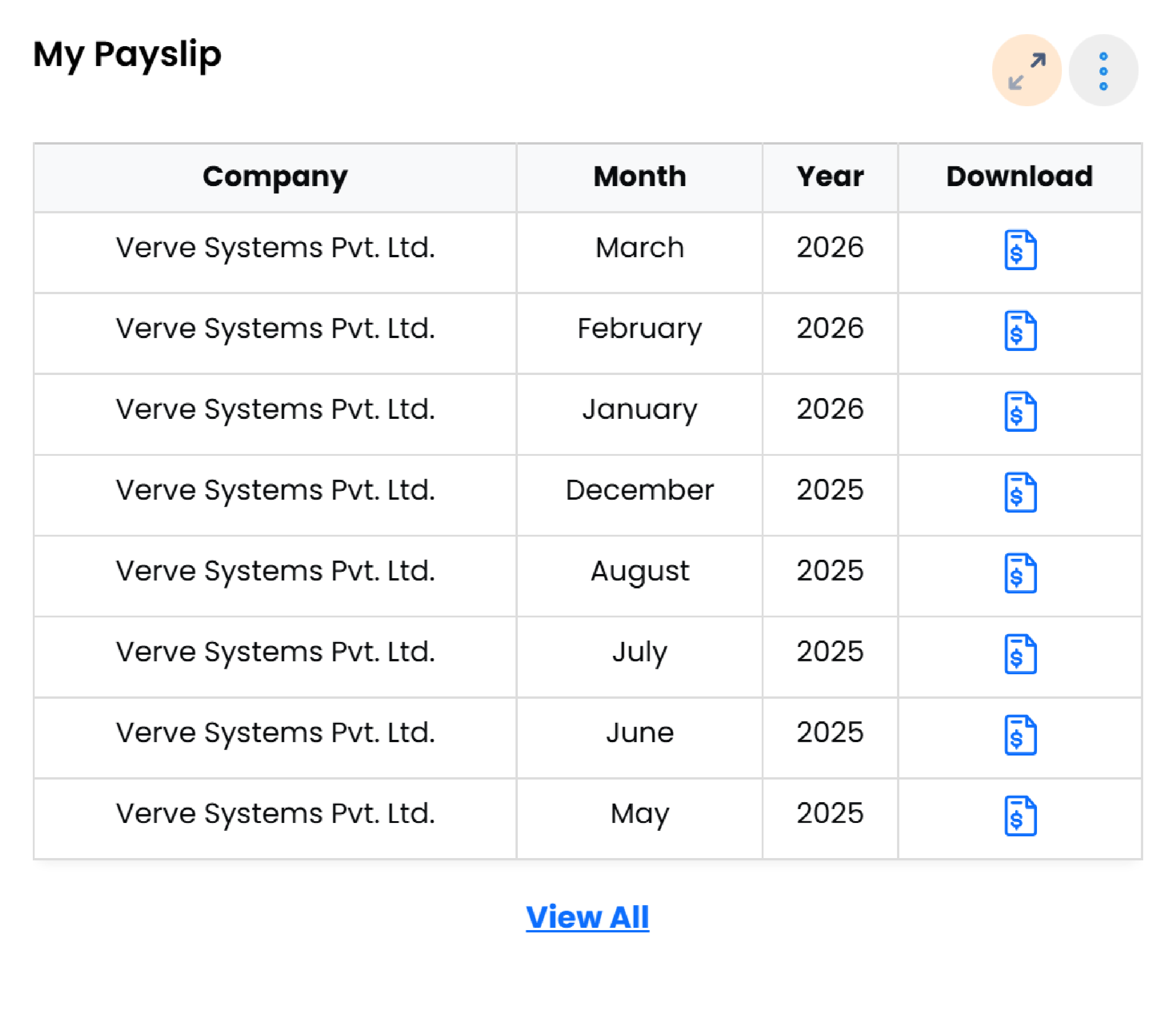Screen dimensions: 1176x1028
Task: Click the company name in March row
Action: [x=275, y=248]
